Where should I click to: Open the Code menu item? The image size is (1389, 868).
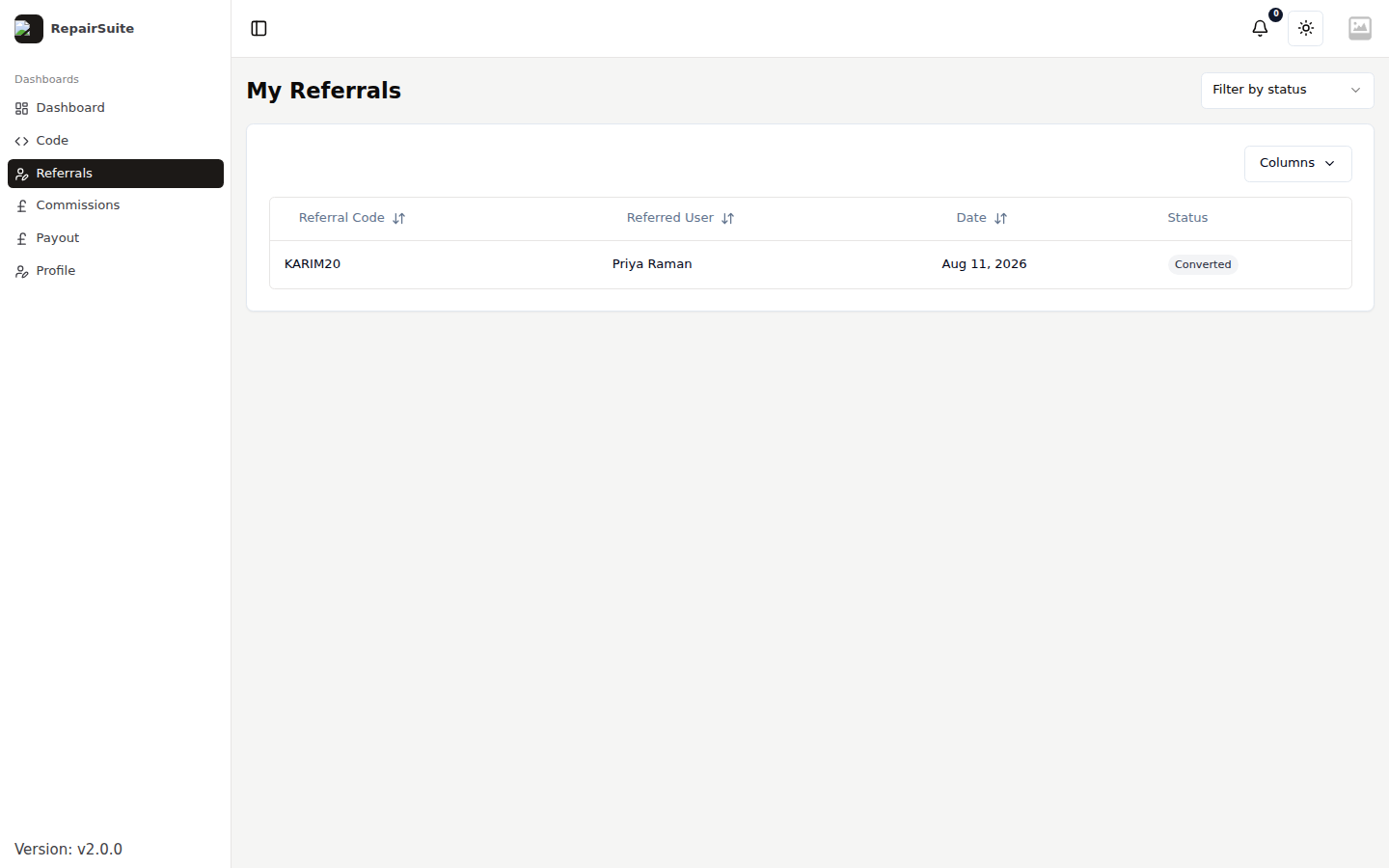[x=116, y=141]
